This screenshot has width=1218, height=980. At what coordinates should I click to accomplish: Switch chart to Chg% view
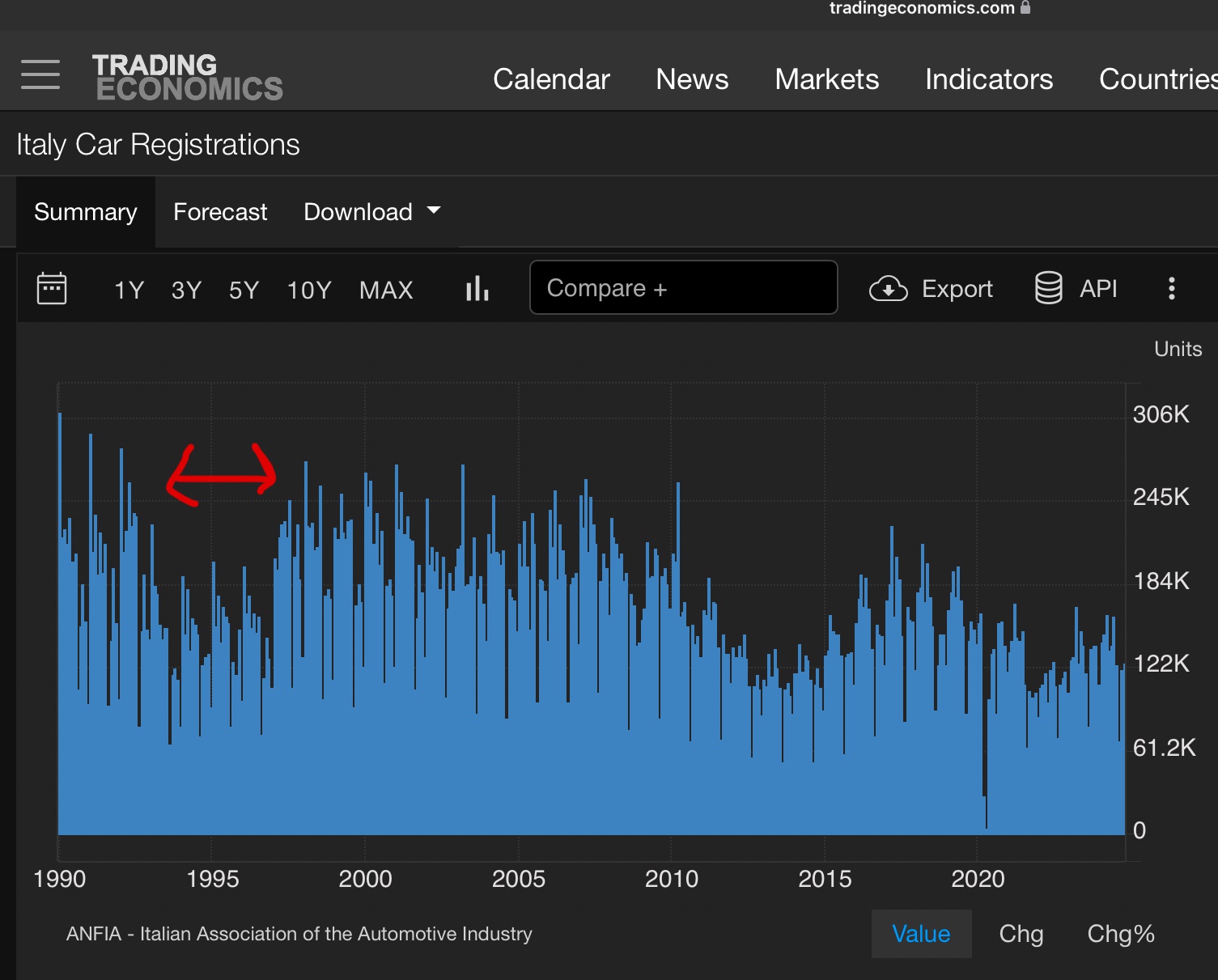(1120, 934)
